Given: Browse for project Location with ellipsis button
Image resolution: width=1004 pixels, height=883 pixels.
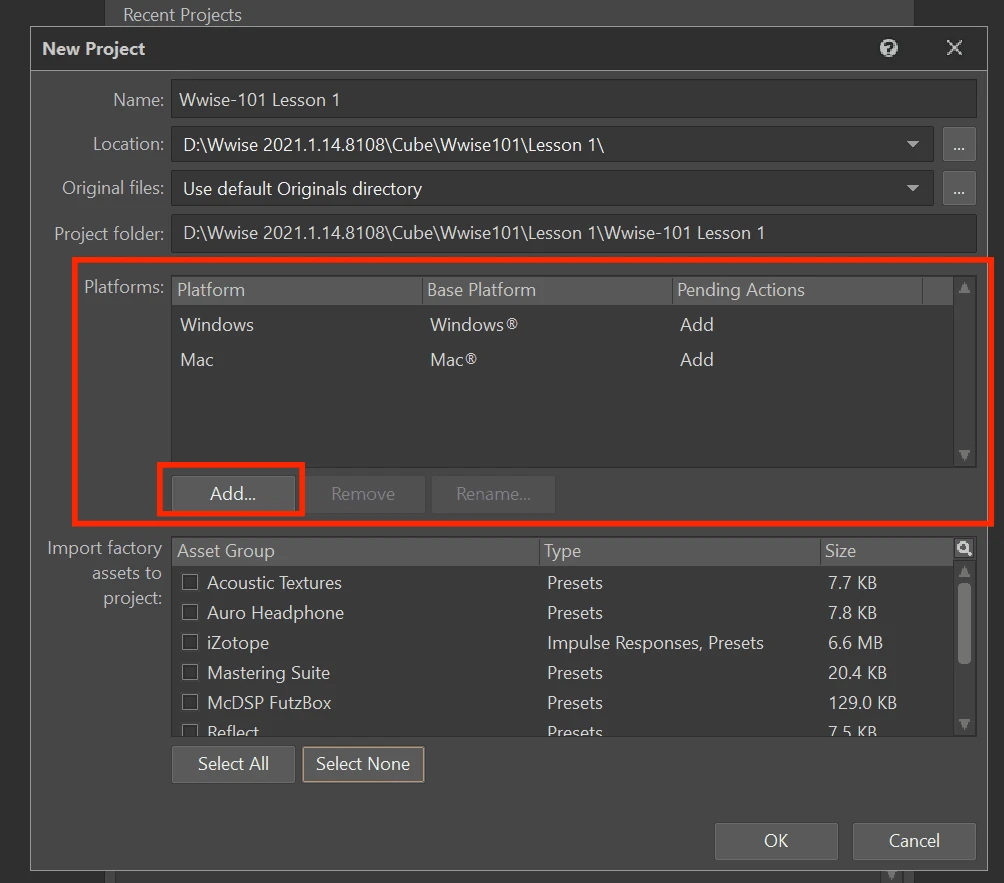Looking at the screenshot, I should 959,144.
